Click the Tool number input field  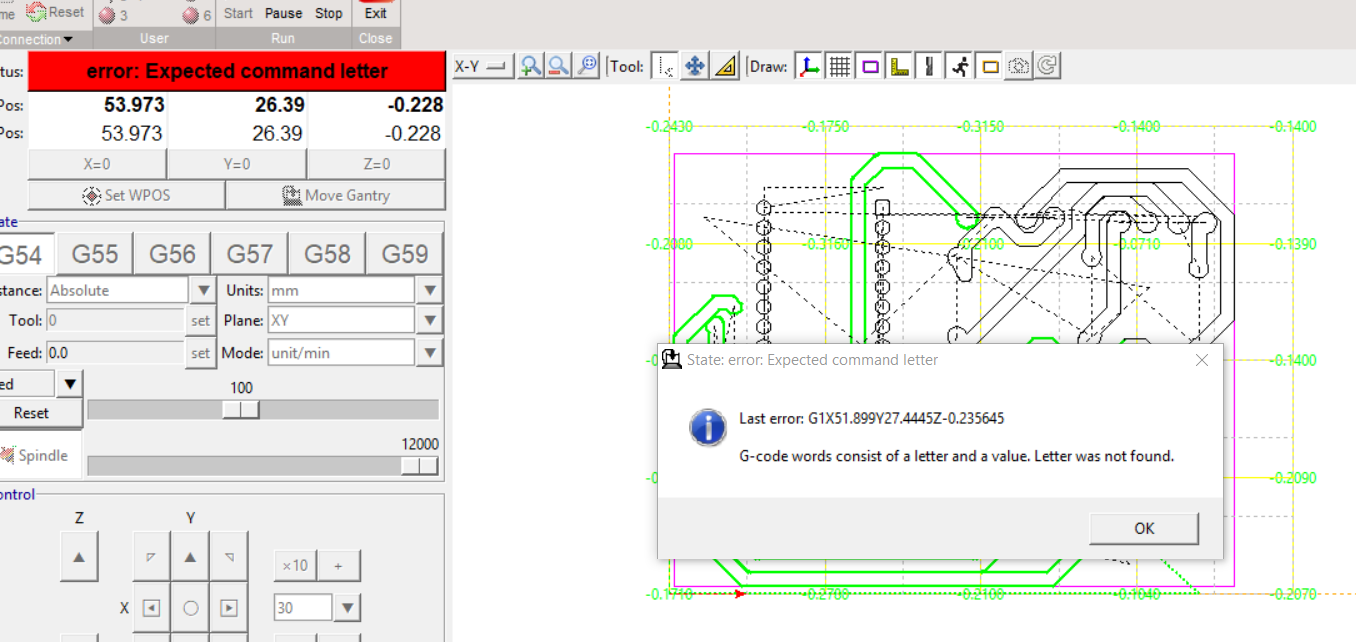click(115, 321)
